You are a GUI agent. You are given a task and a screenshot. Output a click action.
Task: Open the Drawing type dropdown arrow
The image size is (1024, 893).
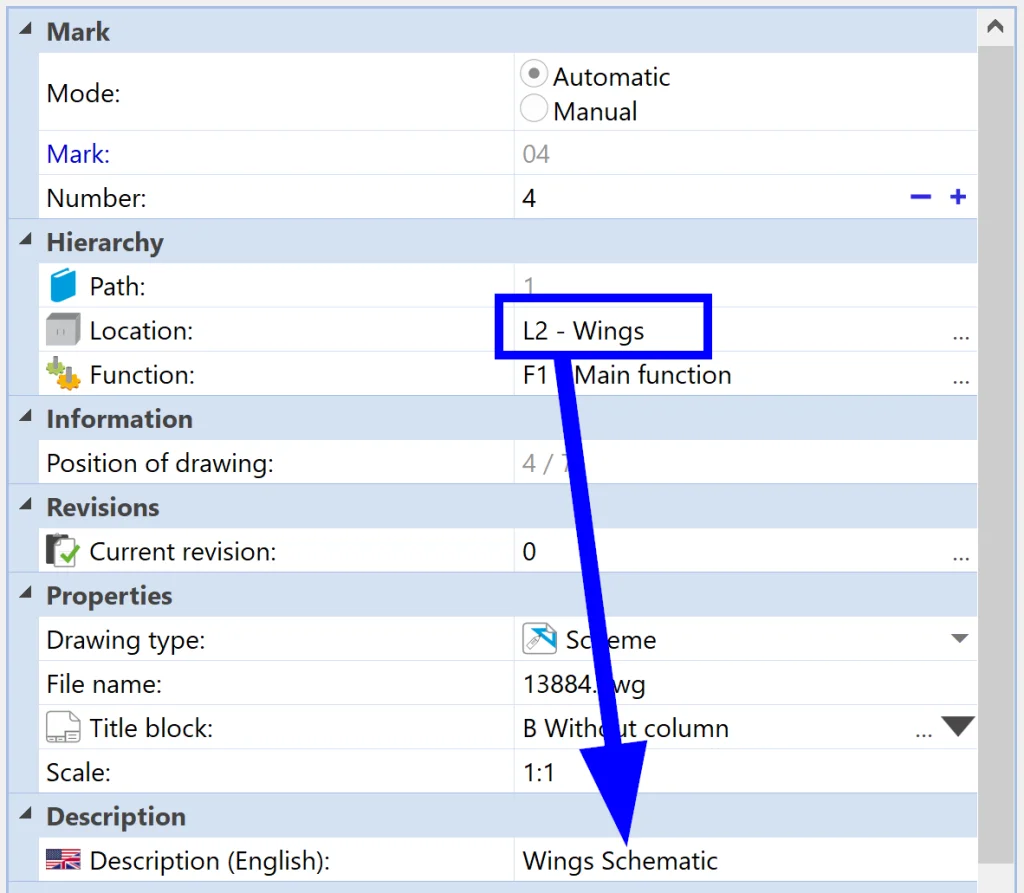(x=959, y=639)
